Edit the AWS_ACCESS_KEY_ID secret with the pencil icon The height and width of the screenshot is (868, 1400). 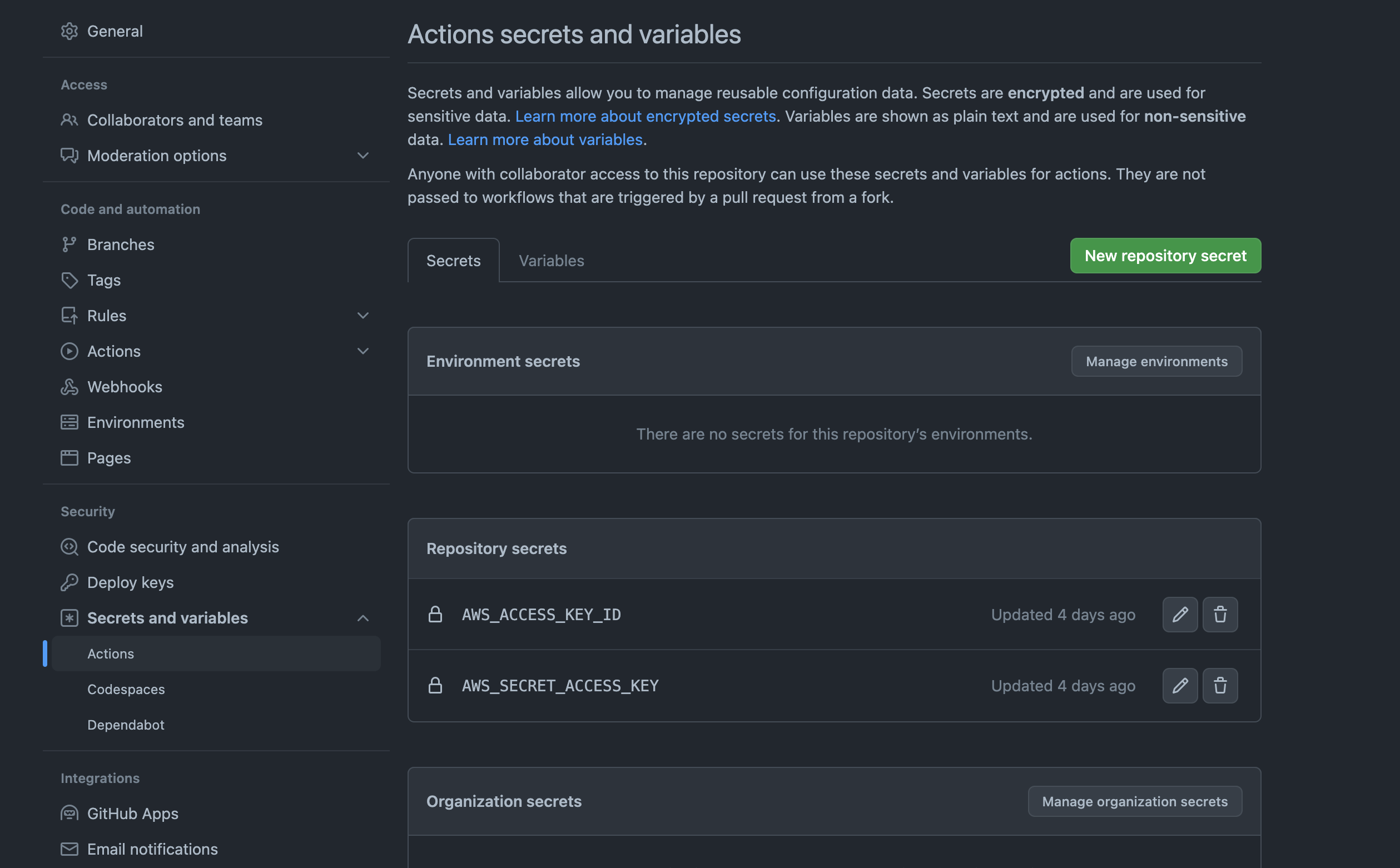tap(1179, 614)
